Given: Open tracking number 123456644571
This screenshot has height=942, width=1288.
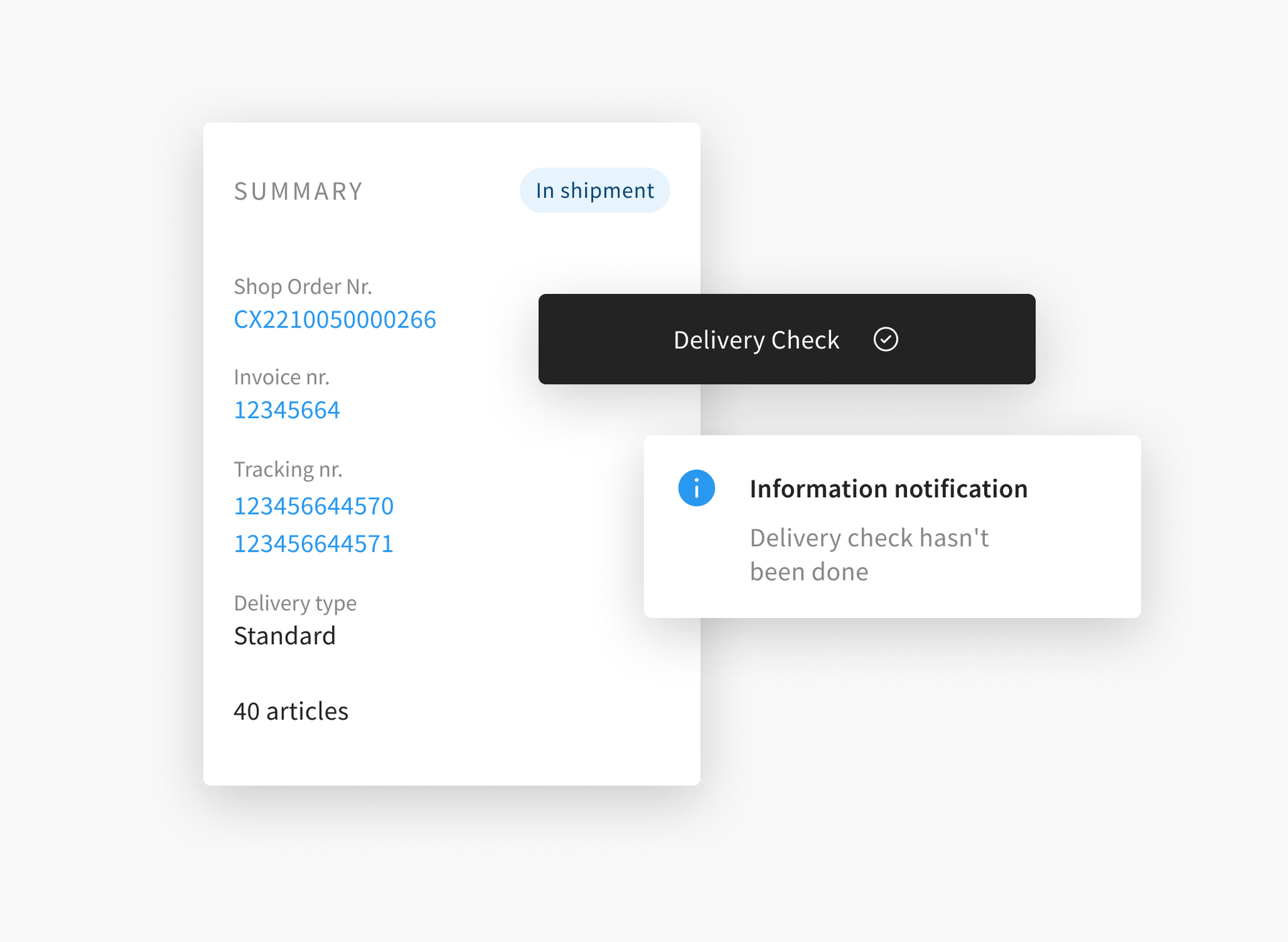Looking at the screenshot, I should click(313, 543).
